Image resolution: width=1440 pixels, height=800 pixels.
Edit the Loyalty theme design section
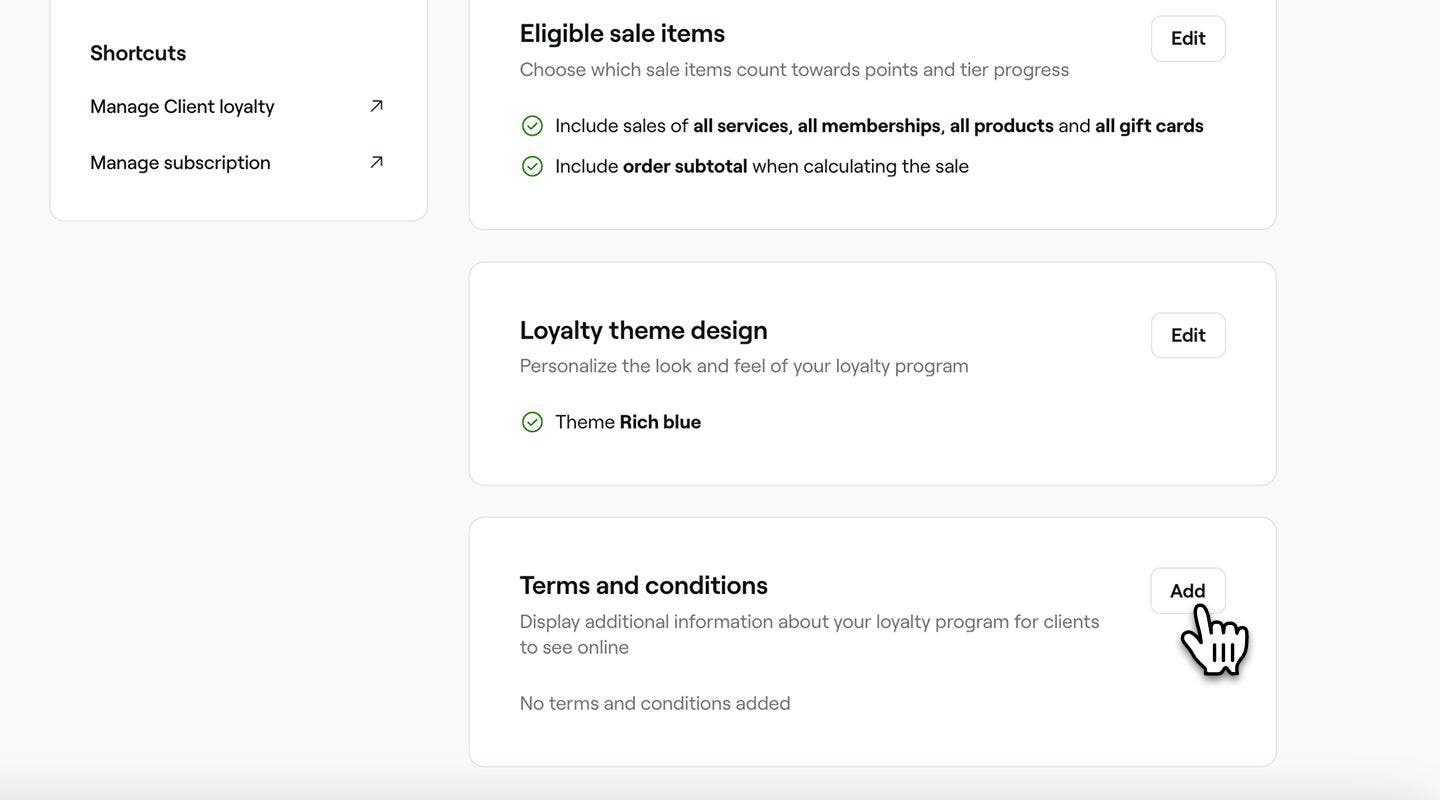[1188, 335]
